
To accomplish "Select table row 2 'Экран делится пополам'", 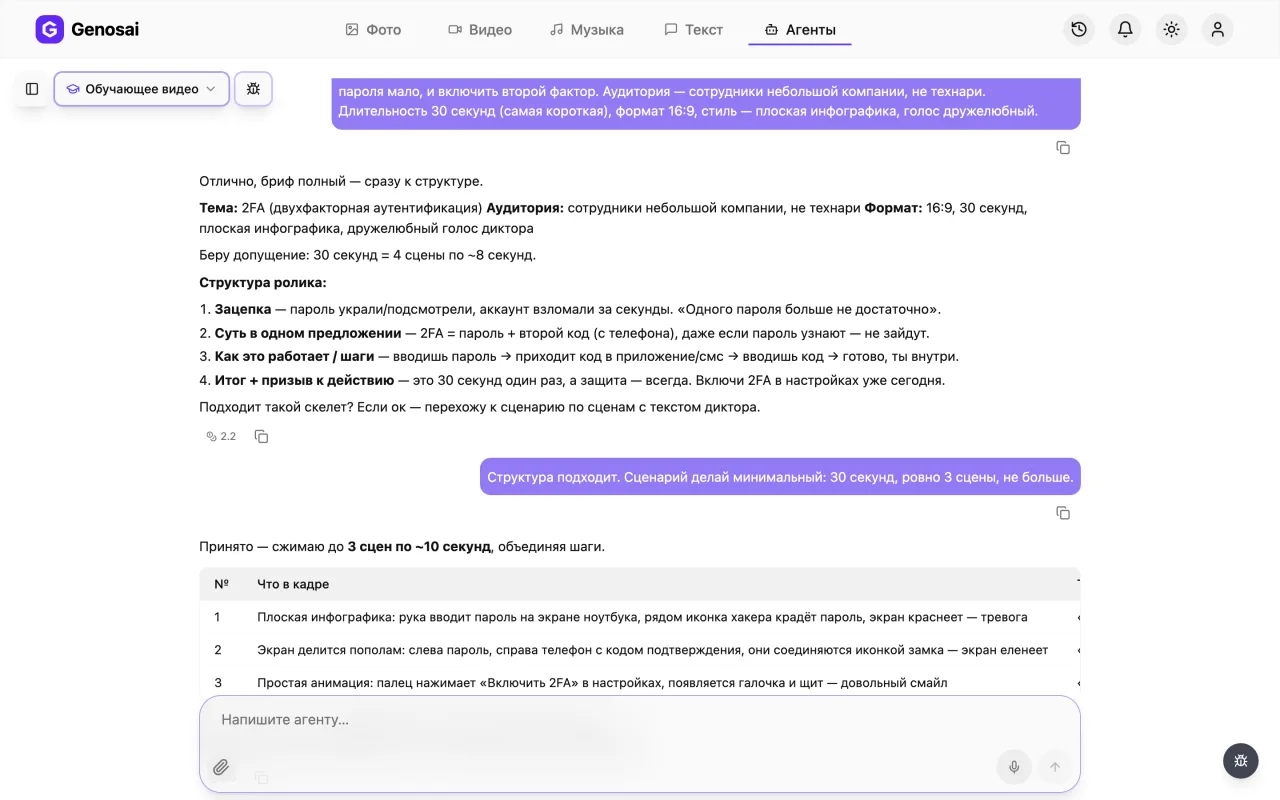I will click(x=640, y=650).
